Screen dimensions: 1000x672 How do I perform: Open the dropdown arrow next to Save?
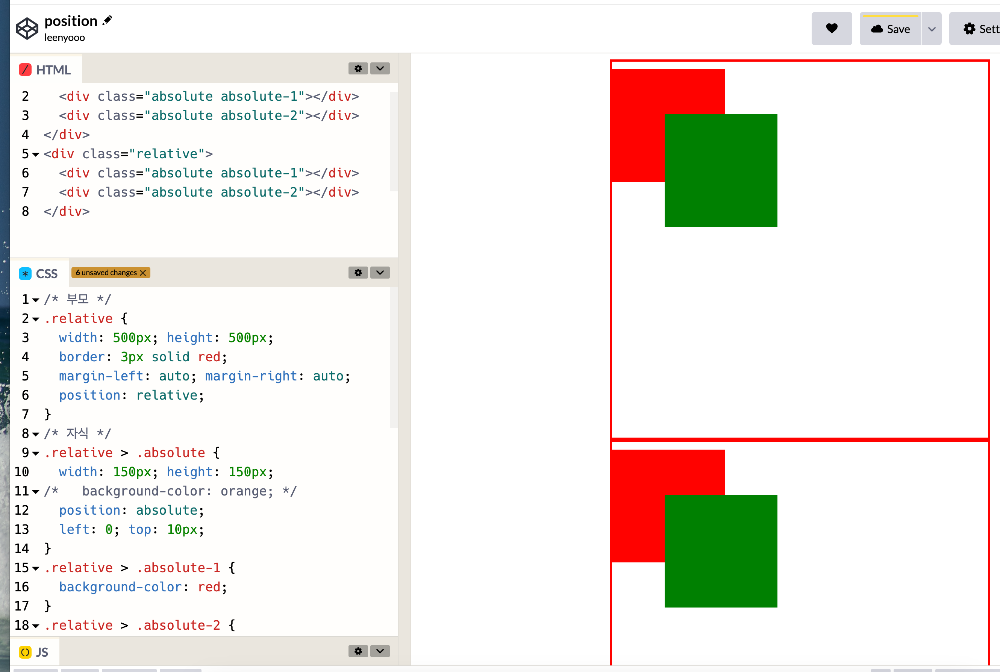pos(932,29)
